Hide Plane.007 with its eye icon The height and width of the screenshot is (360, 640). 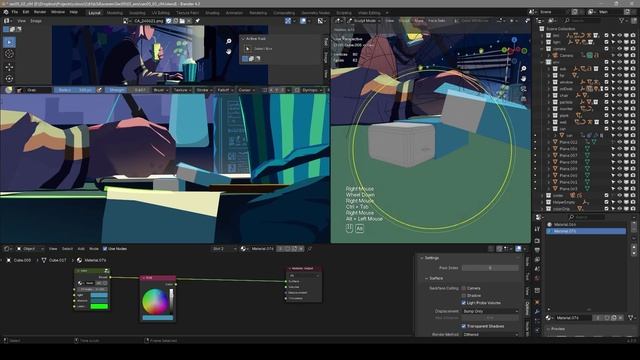pyautogui.click(x=620, y=156)
